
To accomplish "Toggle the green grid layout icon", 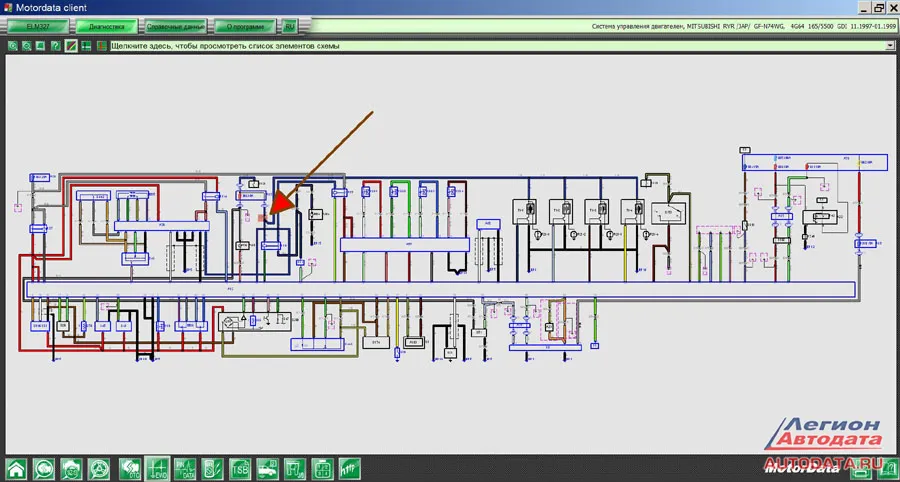I will click(x=86, y=46).
